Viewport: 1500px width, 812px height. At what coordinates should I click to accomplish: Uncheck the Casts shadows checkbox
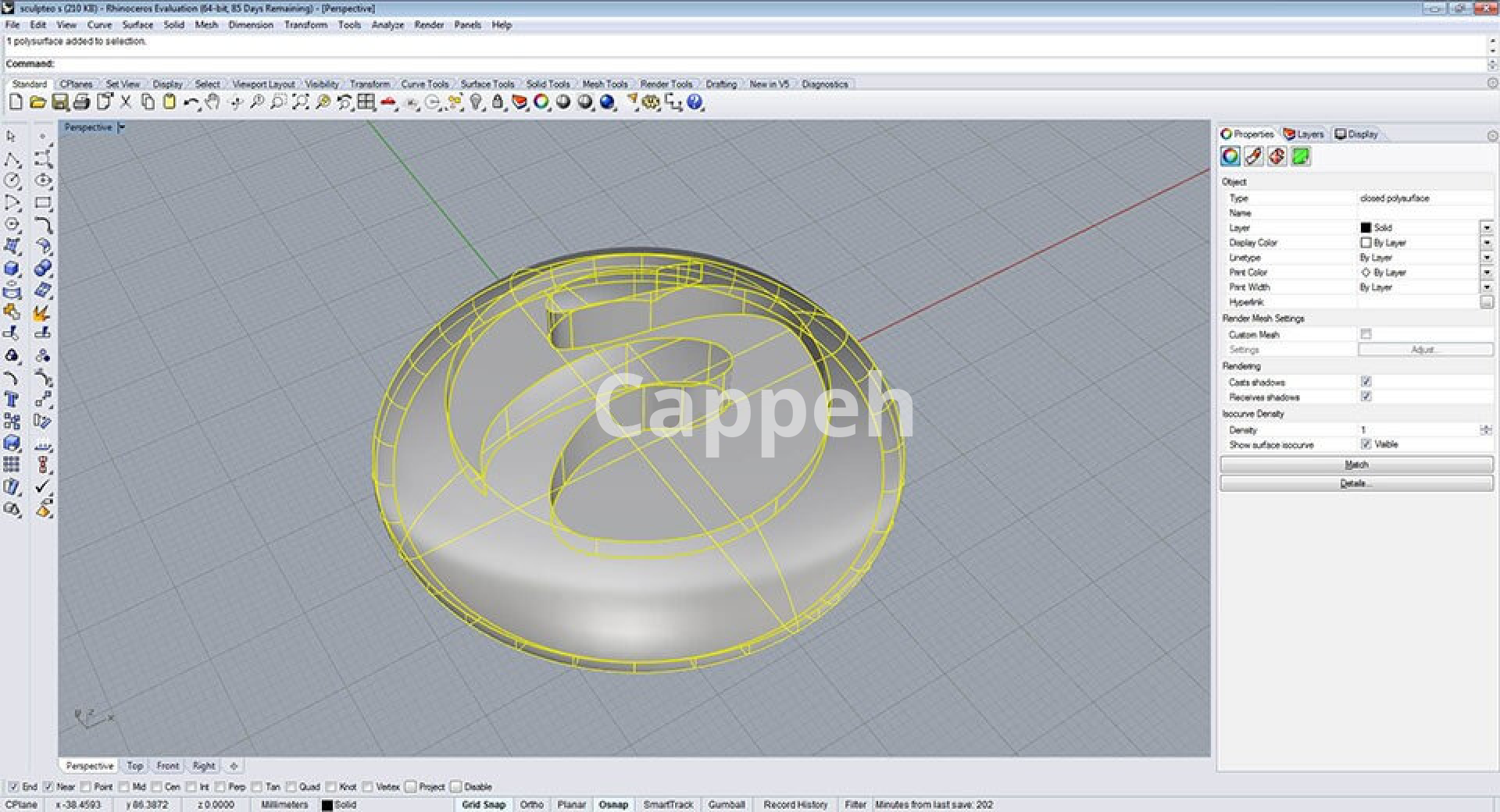pyautogui.click(x=1366, y=382)
